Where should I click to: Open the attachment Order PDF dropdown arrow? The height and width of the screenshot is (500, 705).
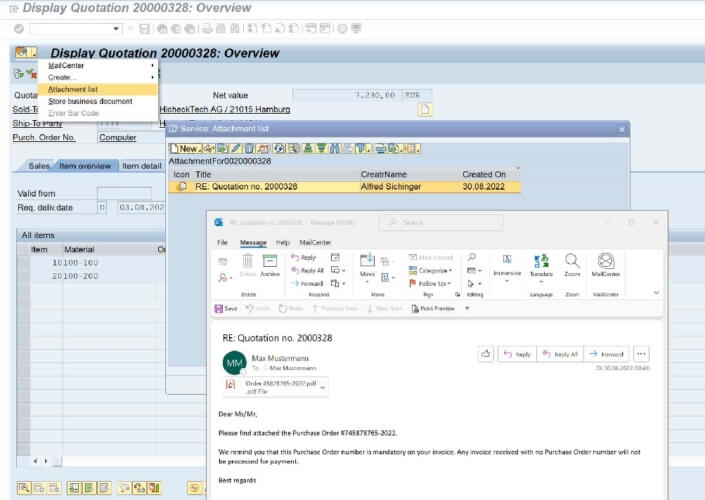tap(323, 387)
